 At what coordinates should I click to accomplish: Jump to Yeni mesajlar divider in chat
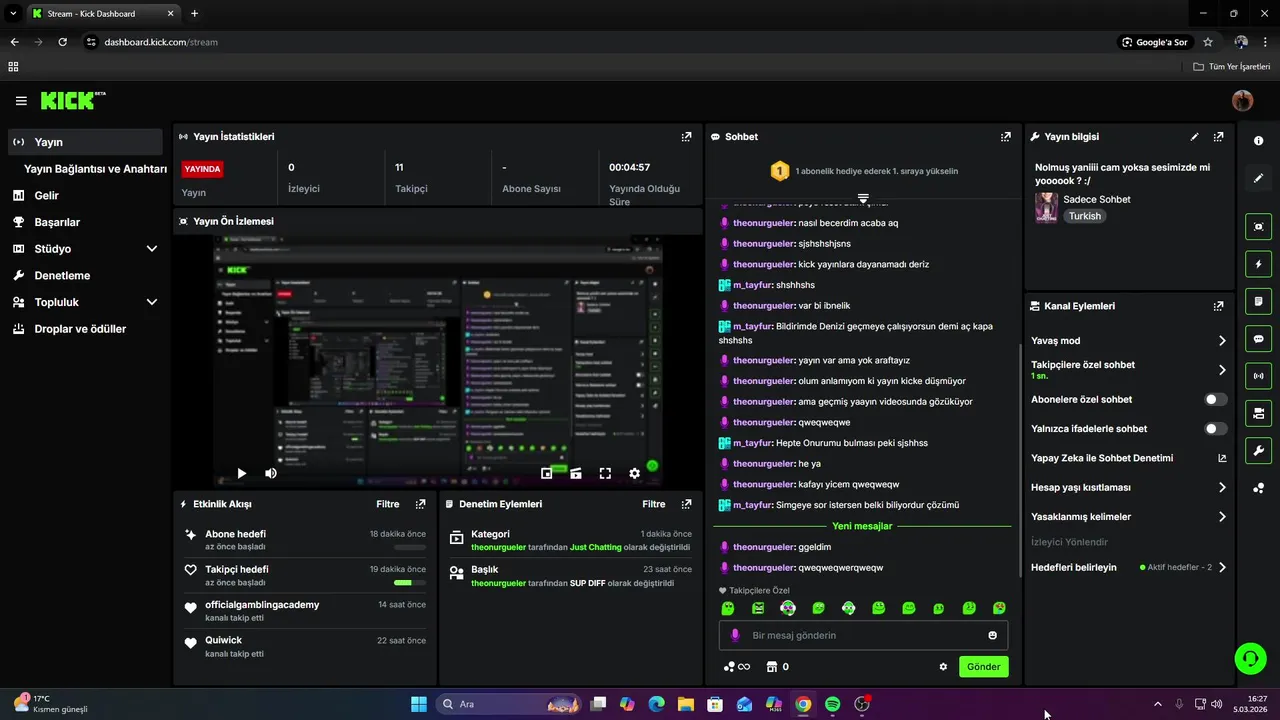pyautogui.click(x=862, y=526)
